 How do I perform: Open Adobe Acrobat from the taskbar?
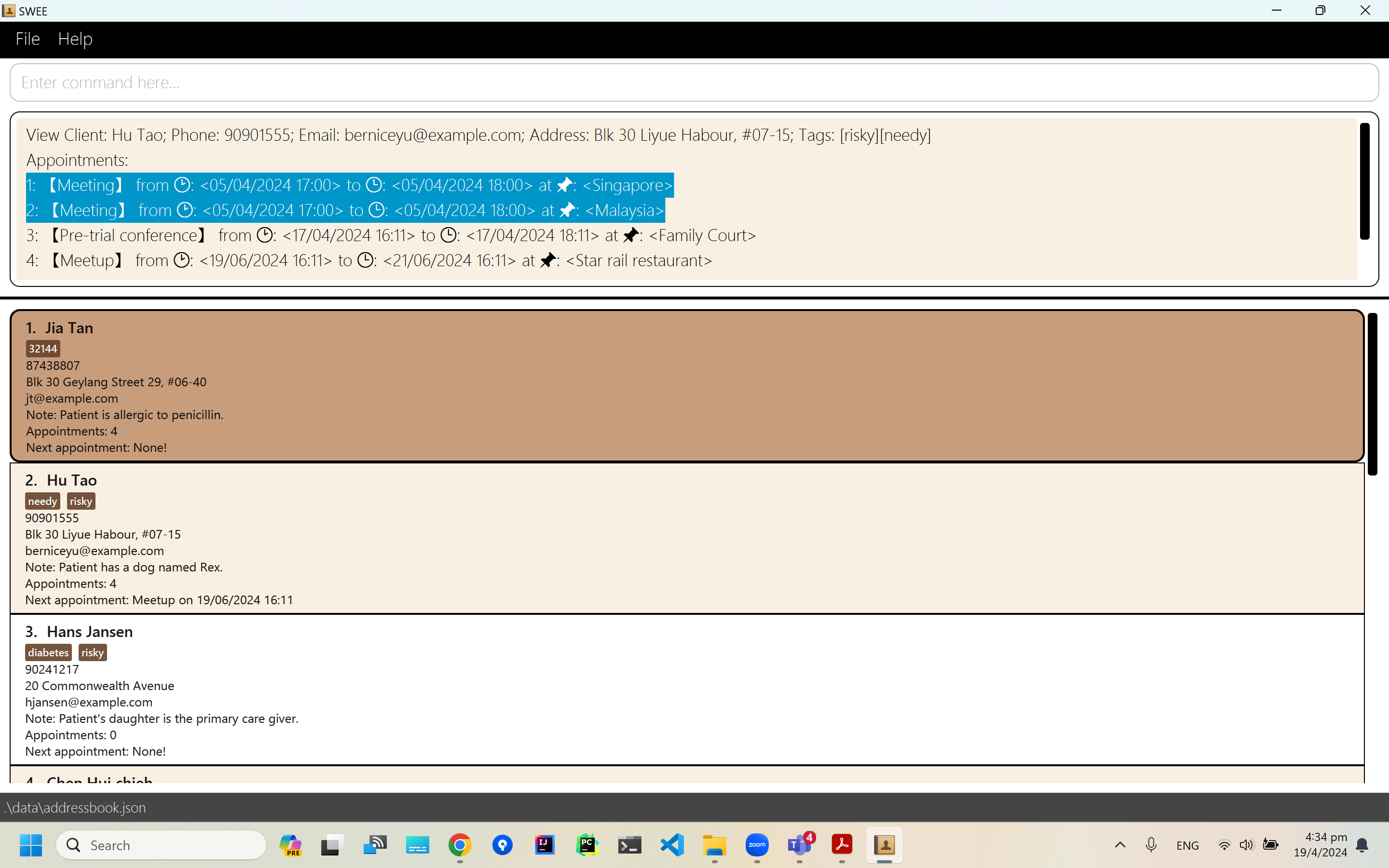tap(842, 845)
